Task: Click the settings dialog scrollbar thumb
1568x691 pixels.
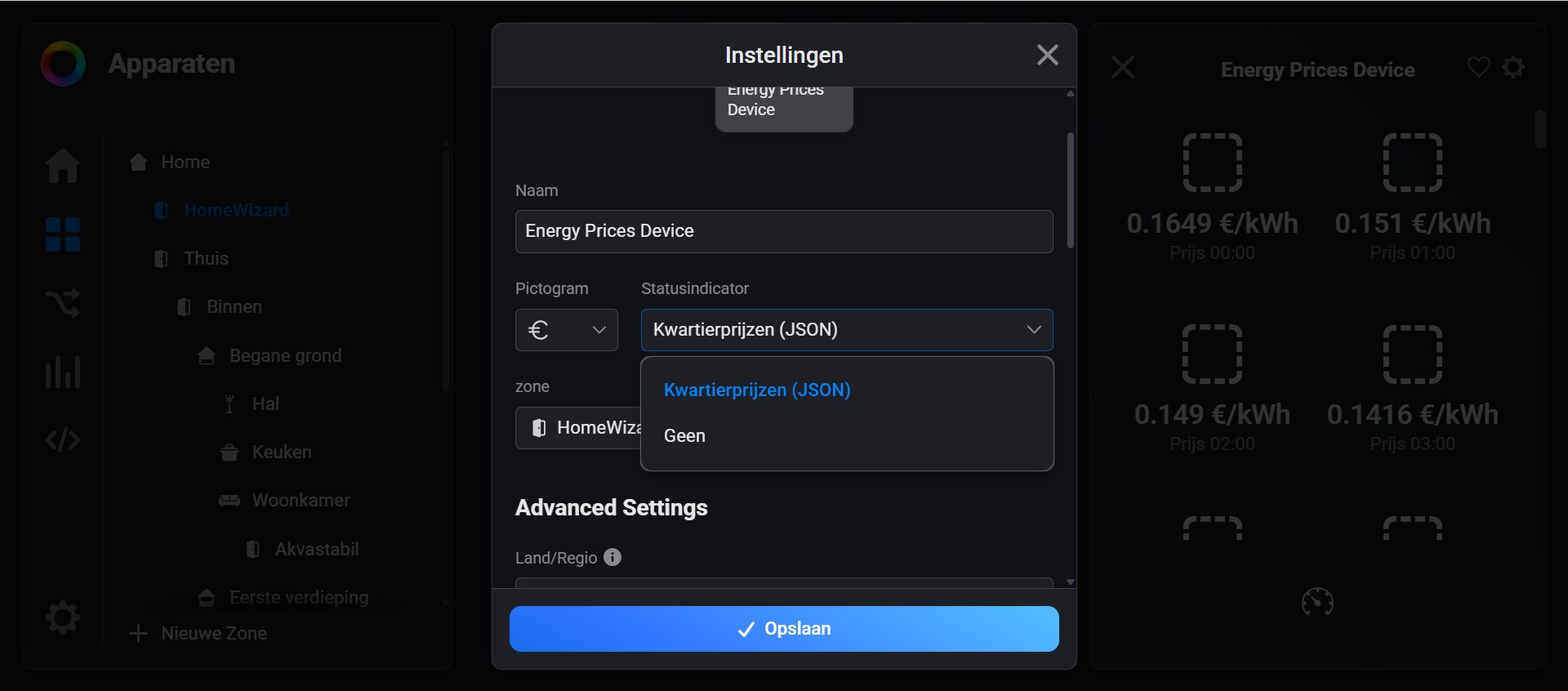Action: coord(1070,189)
